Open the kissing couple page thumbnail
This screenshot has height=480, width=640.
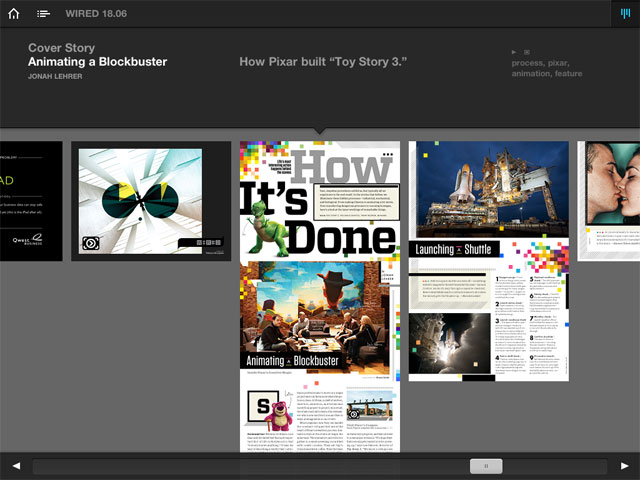609,201
